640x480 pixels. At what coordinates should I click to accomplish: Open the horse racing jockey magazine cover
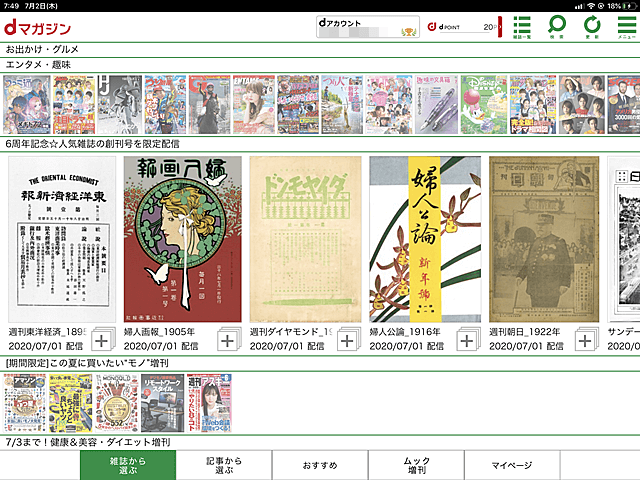coord(209,104)
